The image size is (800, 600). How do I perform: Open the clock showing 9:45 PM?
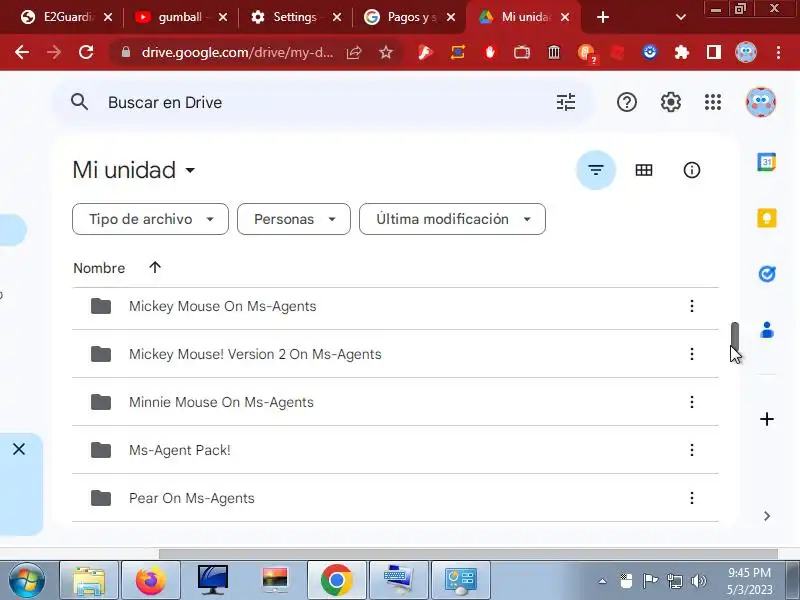pos(749,581)
